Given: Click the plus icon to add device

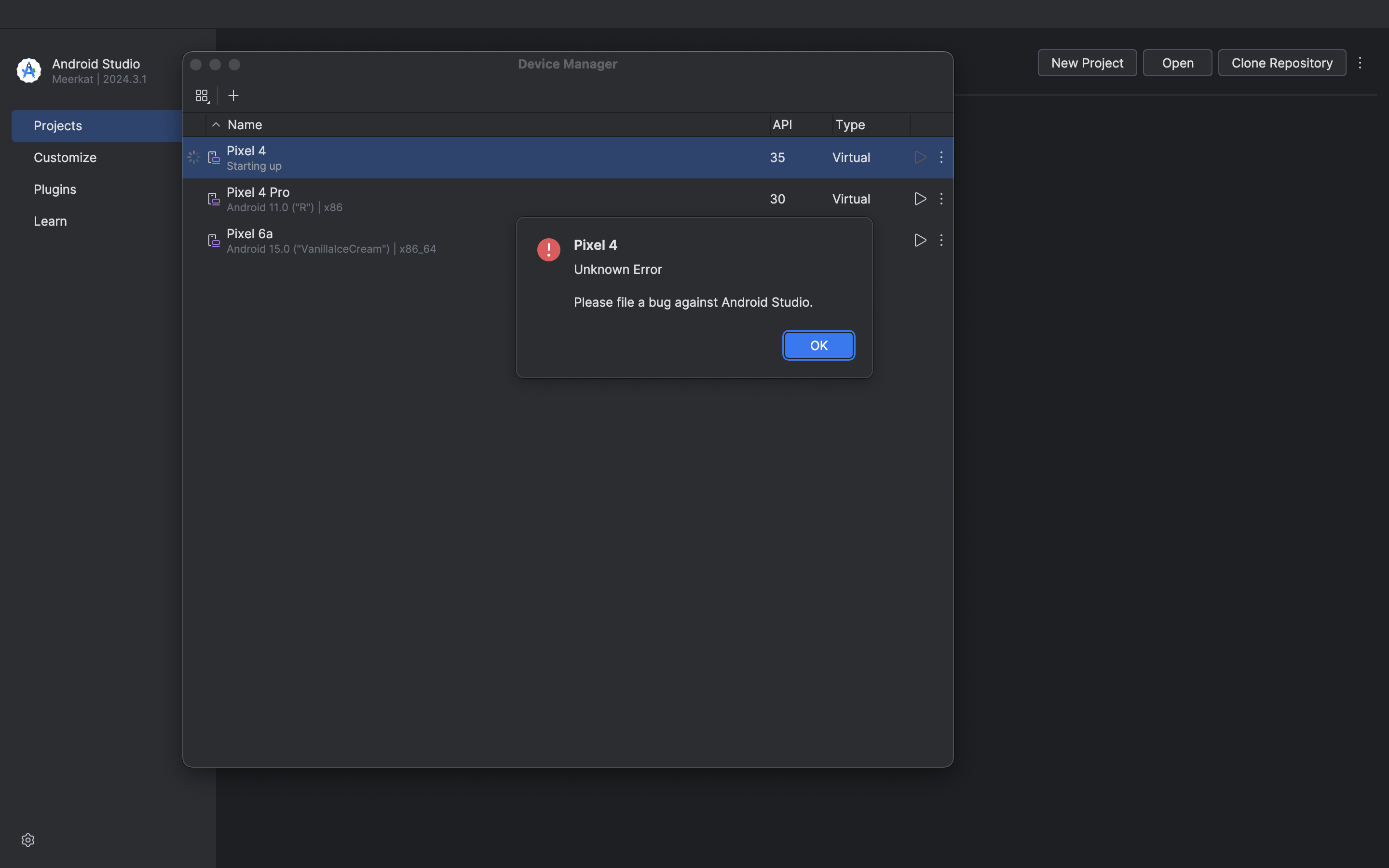Looking at the screenshot, I should pos(233,95).
